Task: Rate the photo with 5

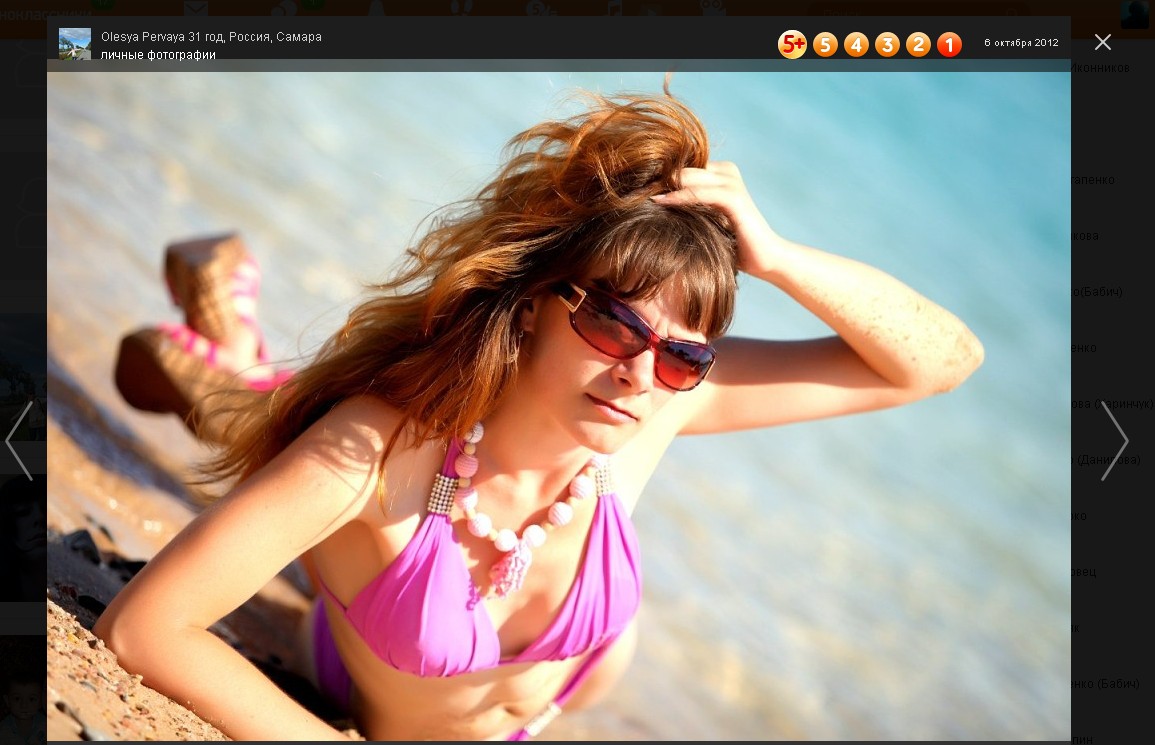Action: tap(825, 44)
